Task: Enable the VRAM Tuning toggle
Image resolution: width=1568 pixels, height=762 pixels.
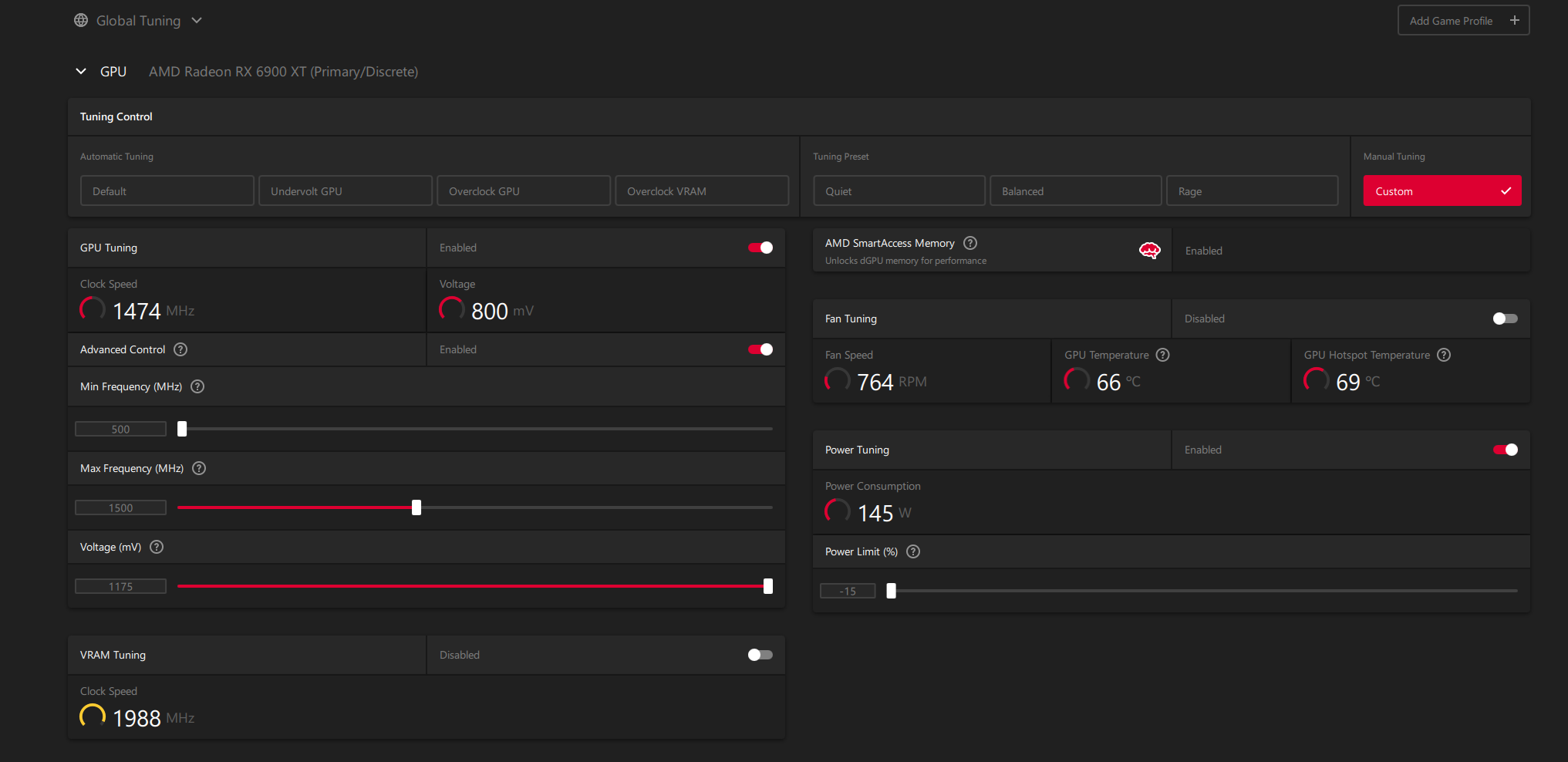Action: pos(760,655)
